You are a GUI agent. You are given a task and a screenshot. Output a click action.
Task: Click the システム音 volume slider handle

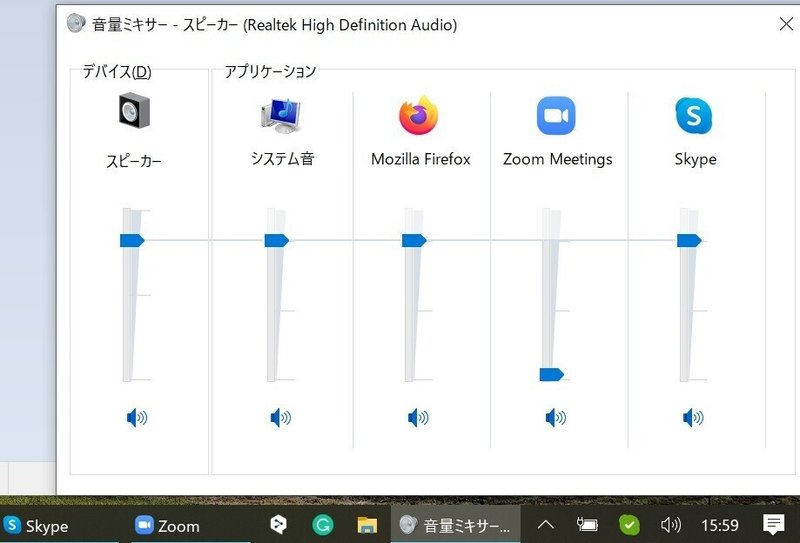[x=277, y=240]
